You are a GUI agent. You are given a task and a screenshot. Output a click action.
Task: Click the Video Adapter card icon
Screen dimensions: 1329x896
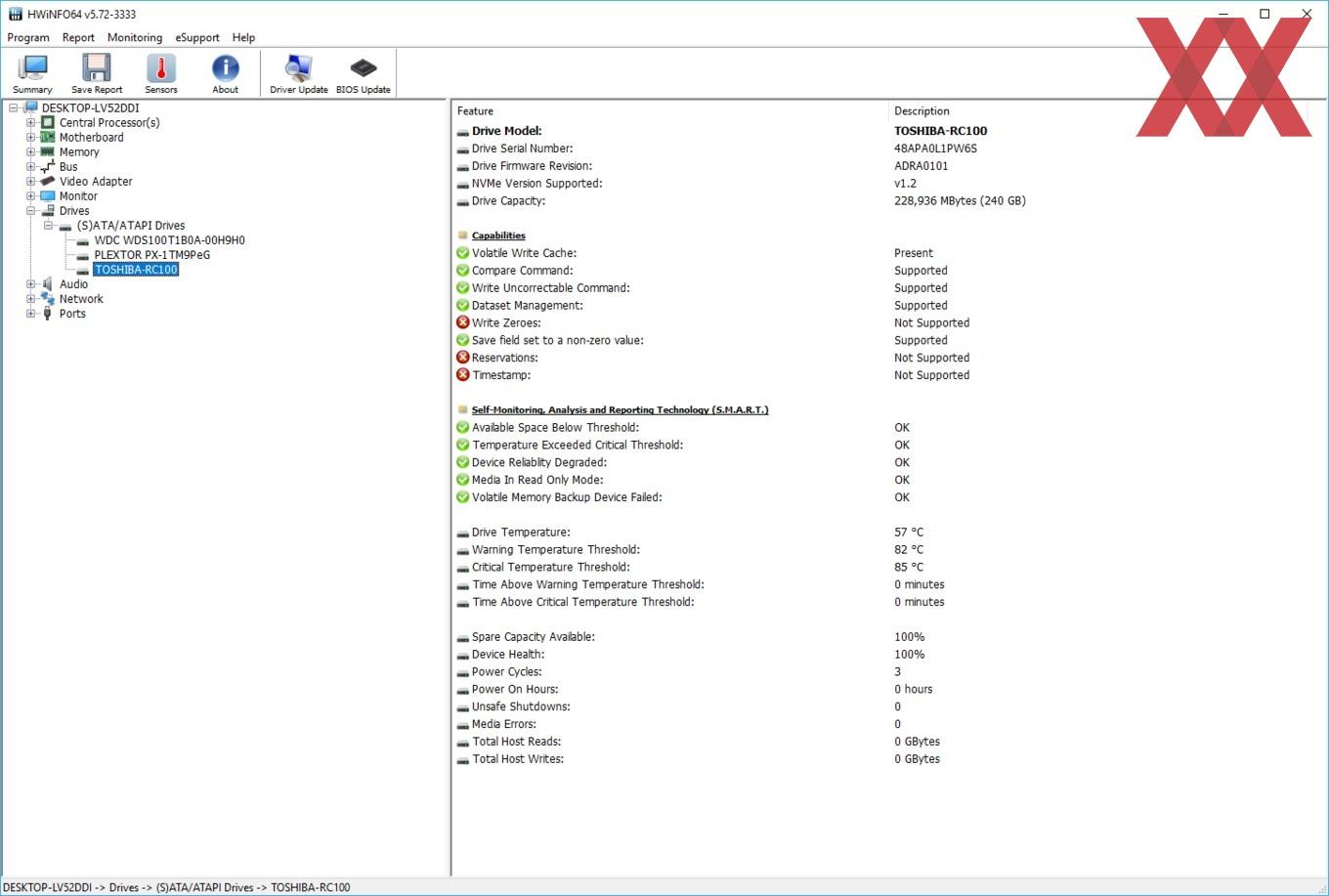[x=48, y=182]
